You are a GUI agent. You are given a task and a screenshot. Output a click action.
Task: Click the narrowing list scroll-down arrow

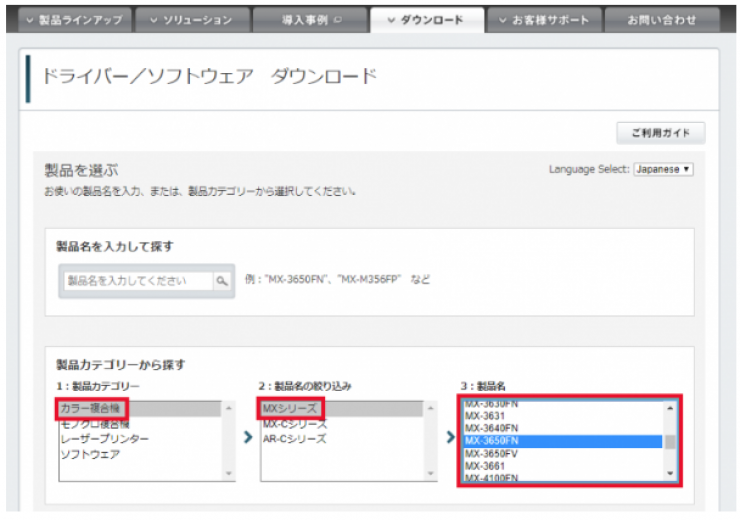tap(430, 473)
